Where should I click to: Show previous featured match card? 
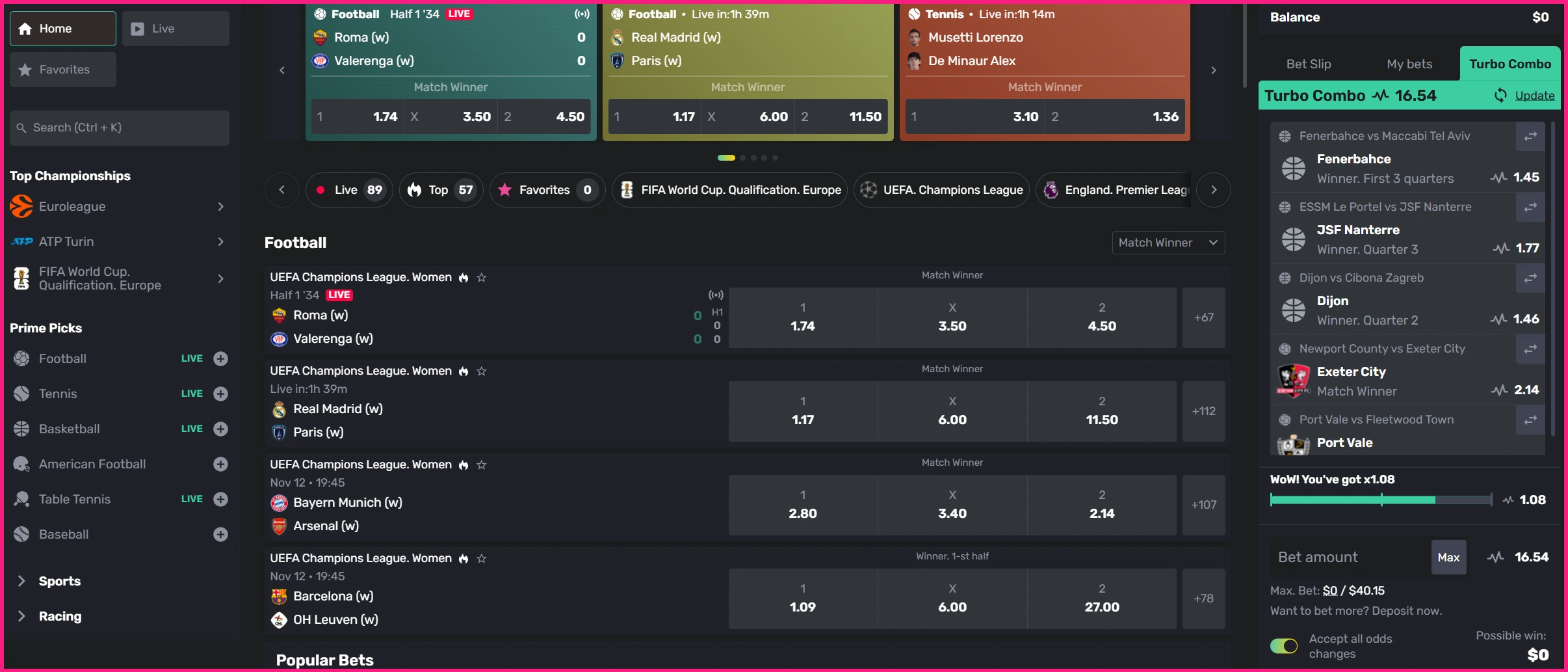282,70
